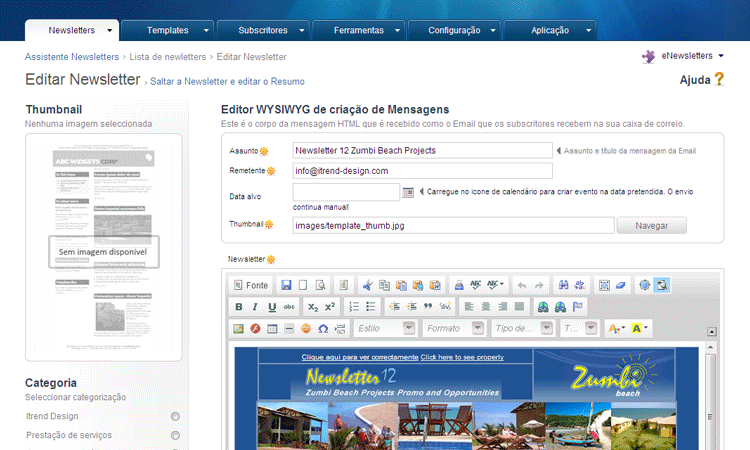This screenshot has width=750, height=450.
Task: Expand the Configuração tab arrow
Action: (x=493, y=31)
